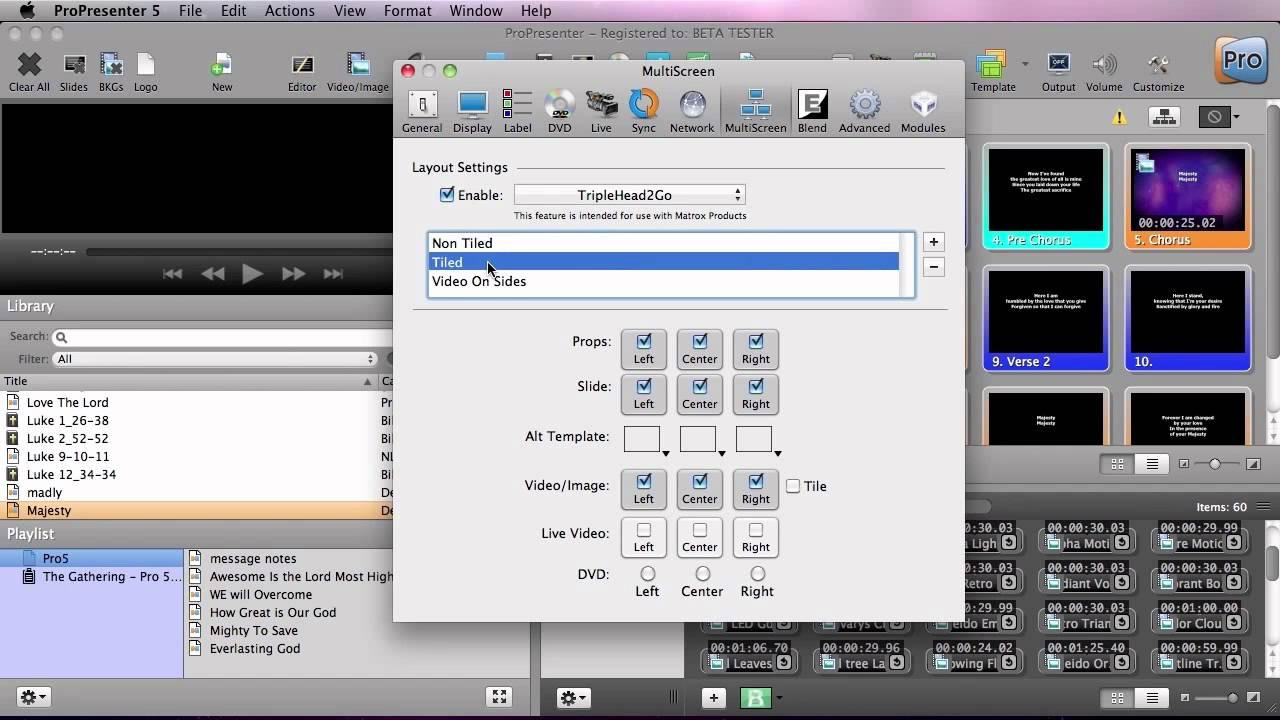1280x720 pixels.
Task: Open the DVD preferences tab
Action: click(x=559, y=111)
